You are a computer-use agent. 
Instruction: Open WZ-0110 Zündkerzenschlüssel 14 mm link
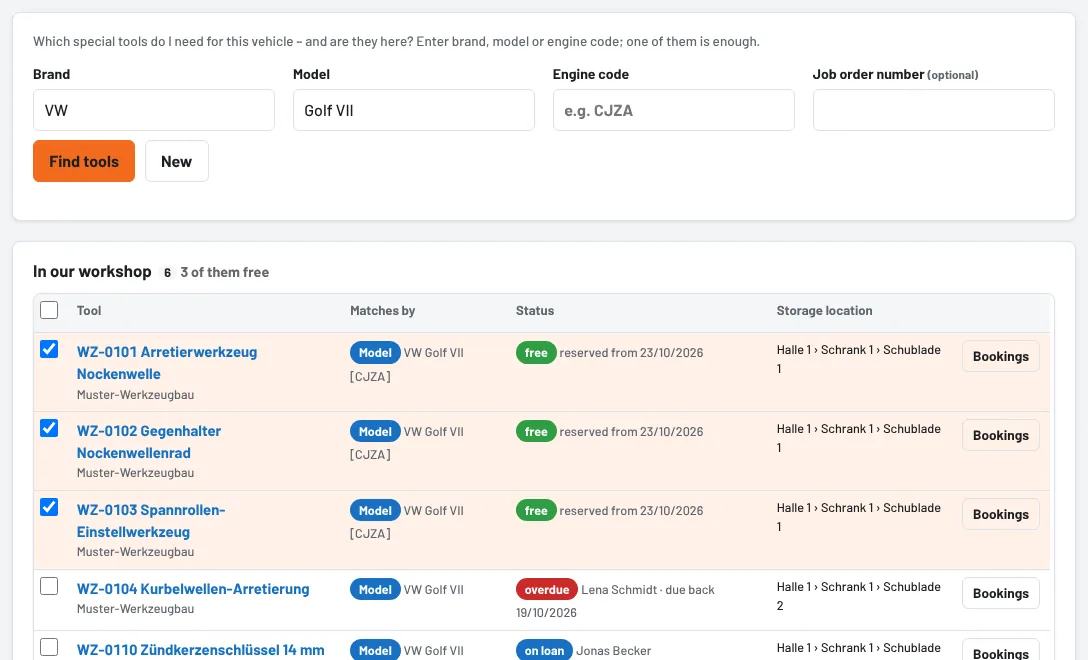(x=201, y=650)
